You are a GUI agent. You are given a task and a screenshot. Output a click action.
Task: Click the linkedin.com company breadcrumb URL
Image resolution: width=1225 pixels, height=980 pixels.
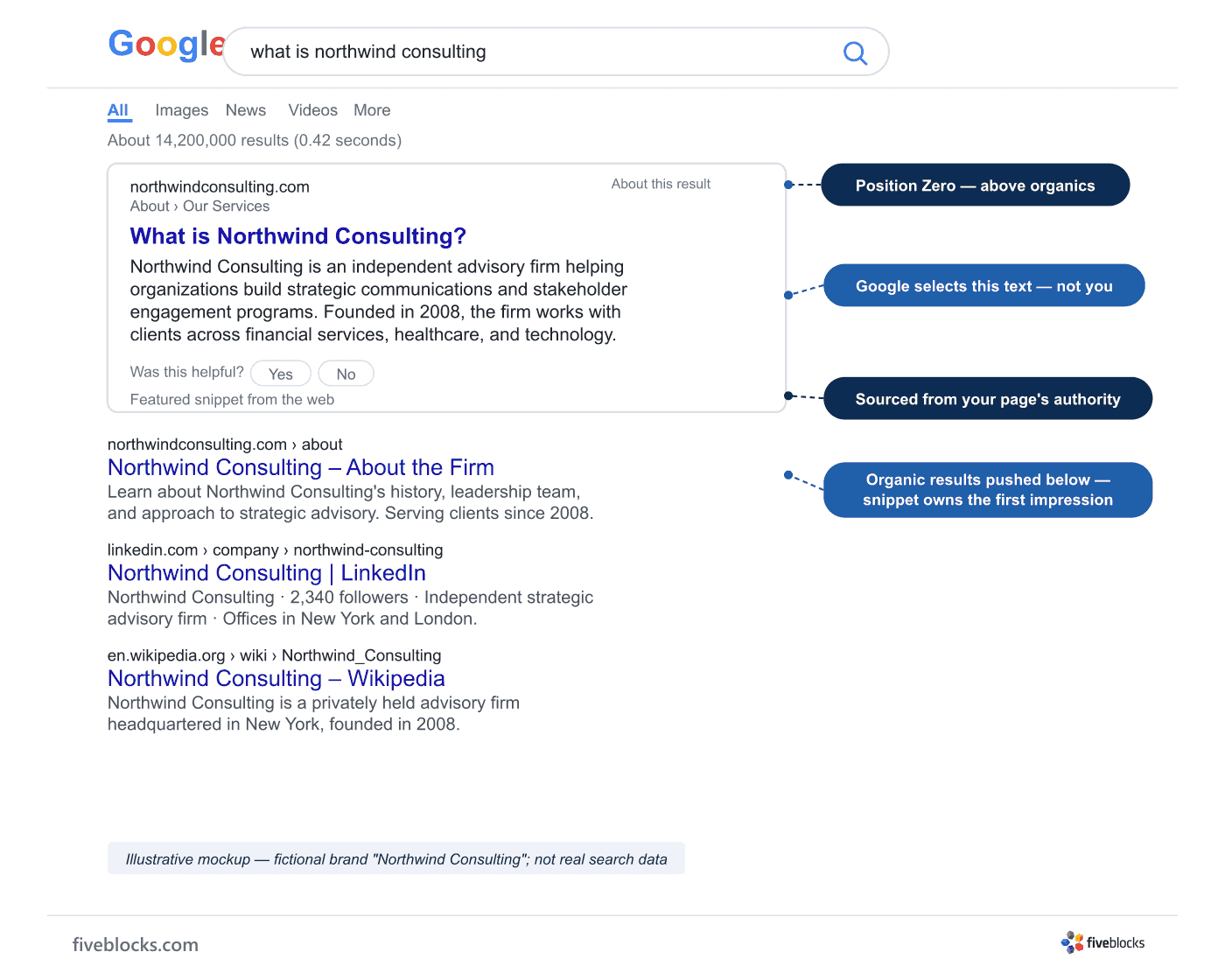[x=276, y=549]
